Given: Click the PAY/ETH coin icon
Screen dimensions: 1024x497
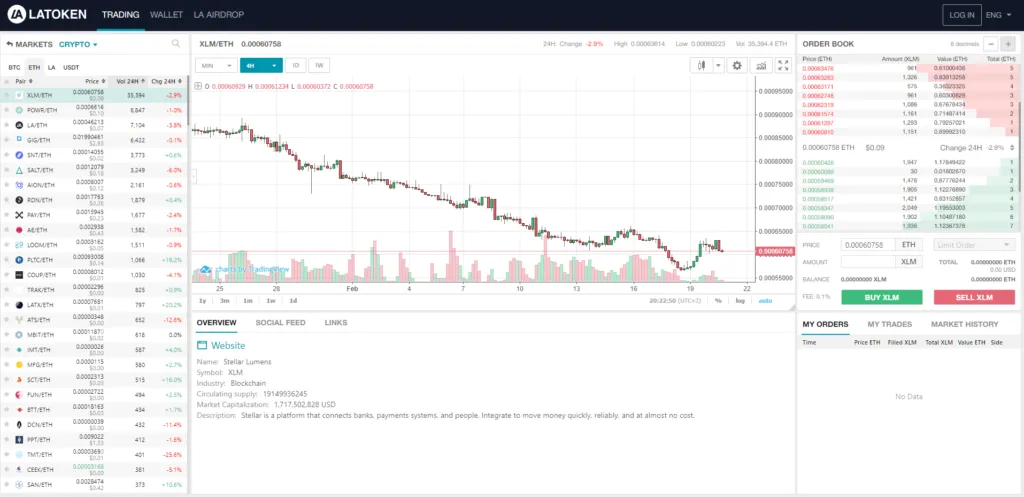Looking at the screenshot, I should 20,215.
